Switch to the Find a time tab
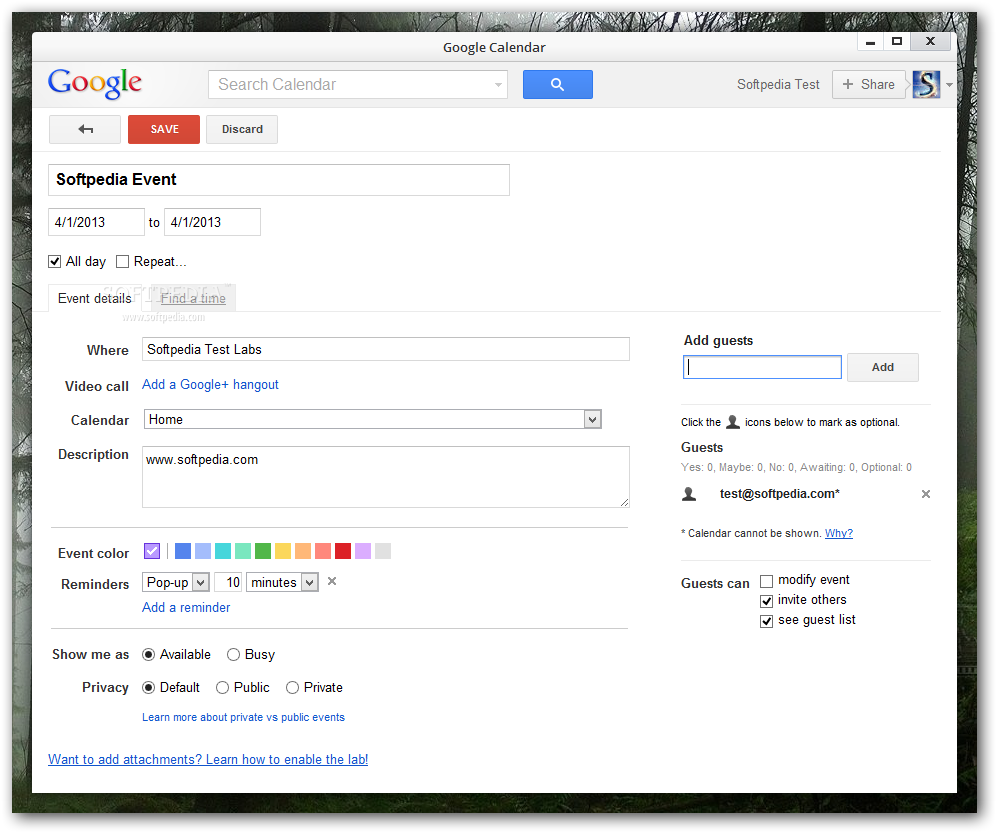Image resolution: width=997 pixels, height=833 pixels. (193, 298)
